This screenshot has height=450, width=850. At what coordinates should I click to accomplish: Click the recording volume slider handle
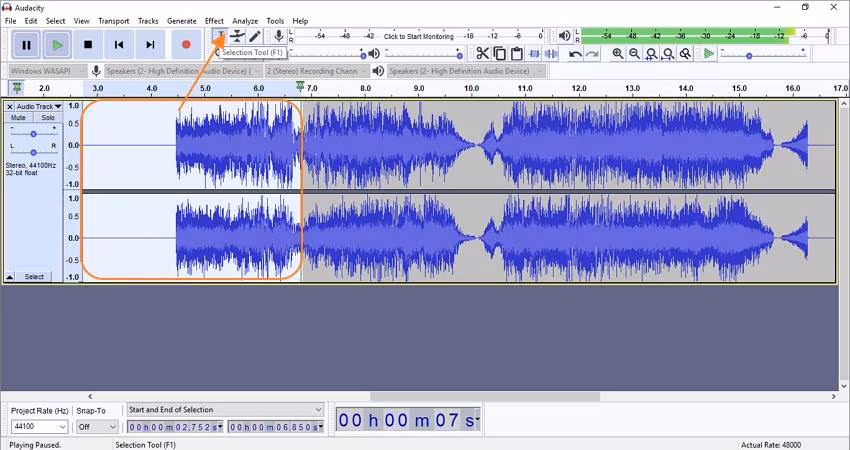[363, 55]
